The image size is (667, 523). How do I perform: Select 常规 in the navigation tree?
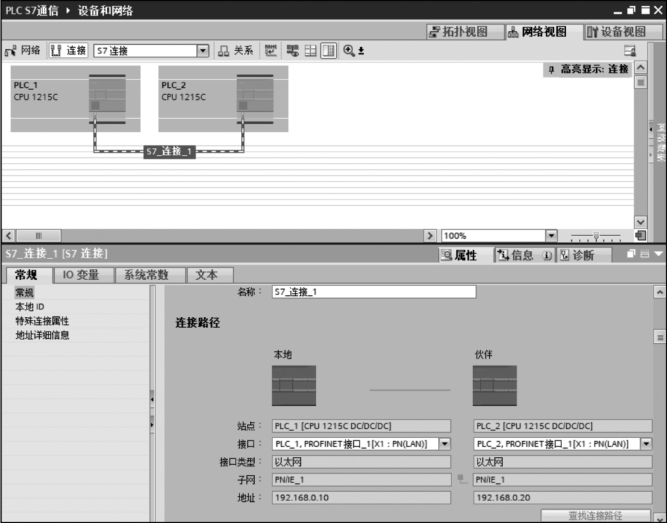tap(24, 292)
